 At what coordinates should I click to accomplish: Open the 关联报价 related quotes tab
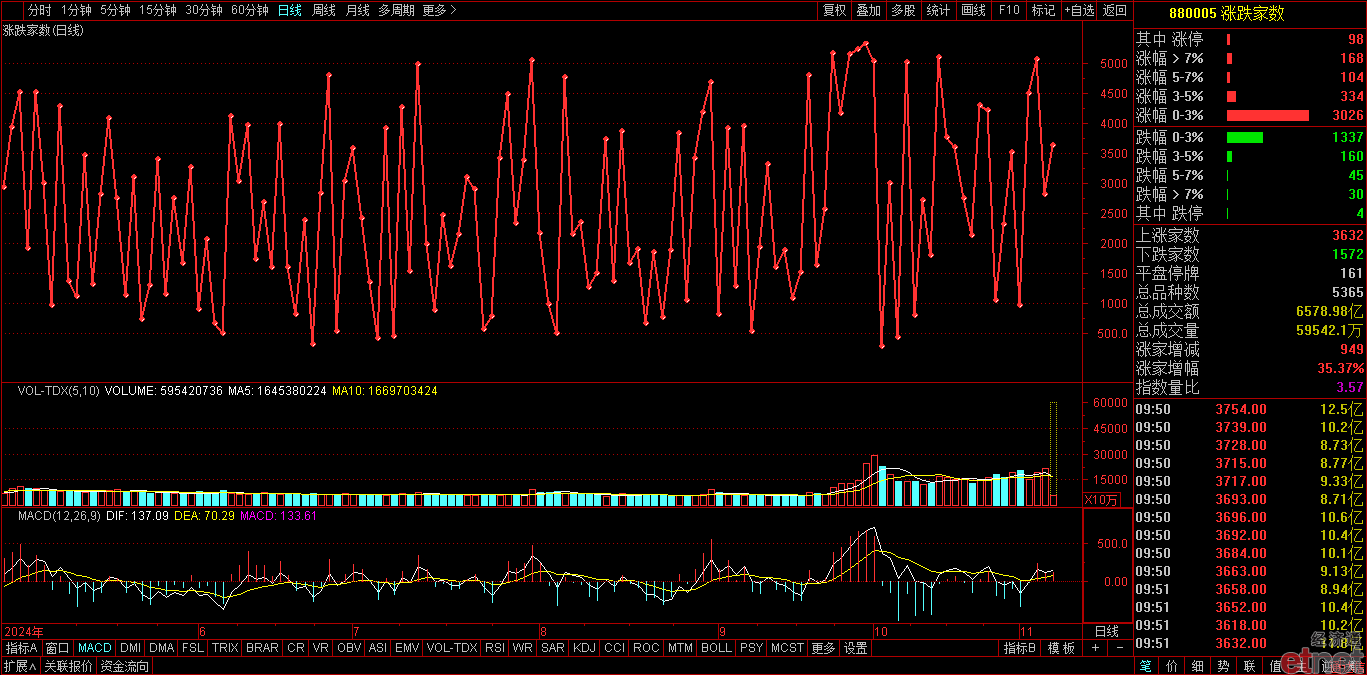click(68, 666)
